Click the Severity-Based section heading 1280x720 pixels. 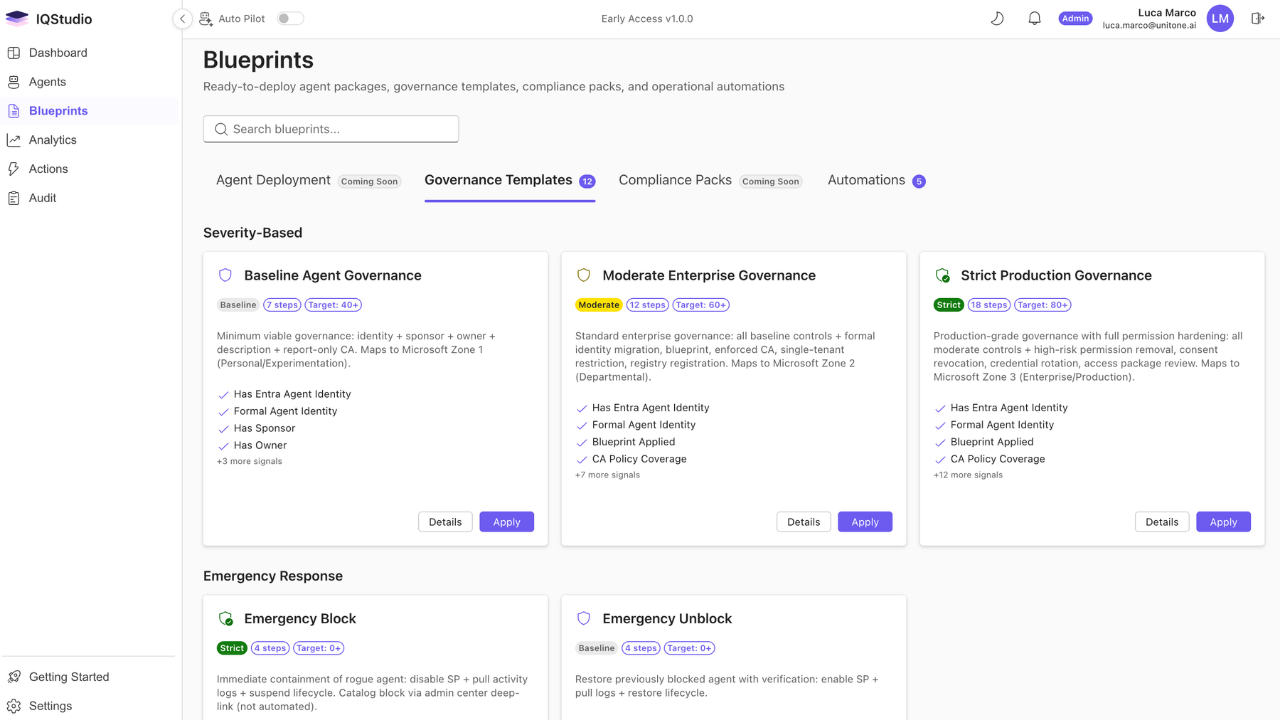(252, 233)
